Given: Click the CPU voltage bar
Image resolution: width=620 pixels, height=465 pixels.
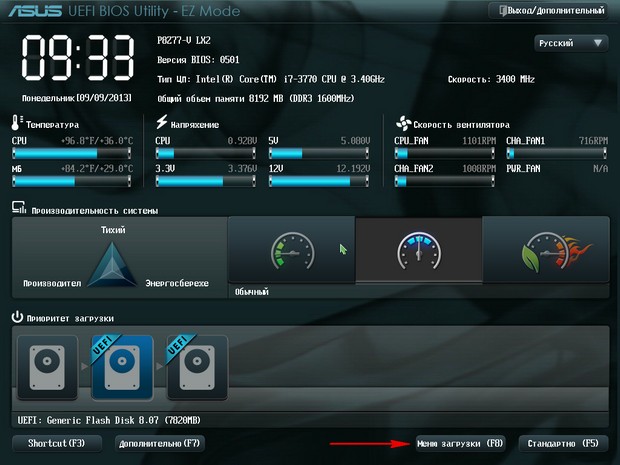Looking at the screenshot, I should tap(206, 153).
